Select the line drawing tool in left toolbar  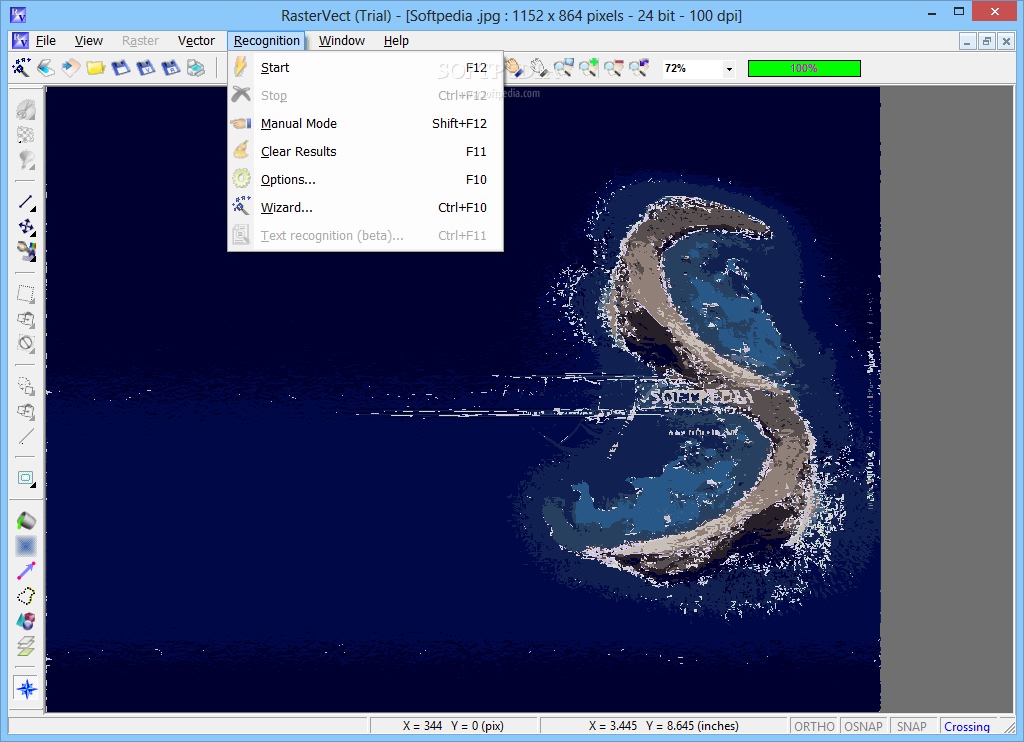coord(26,202)
